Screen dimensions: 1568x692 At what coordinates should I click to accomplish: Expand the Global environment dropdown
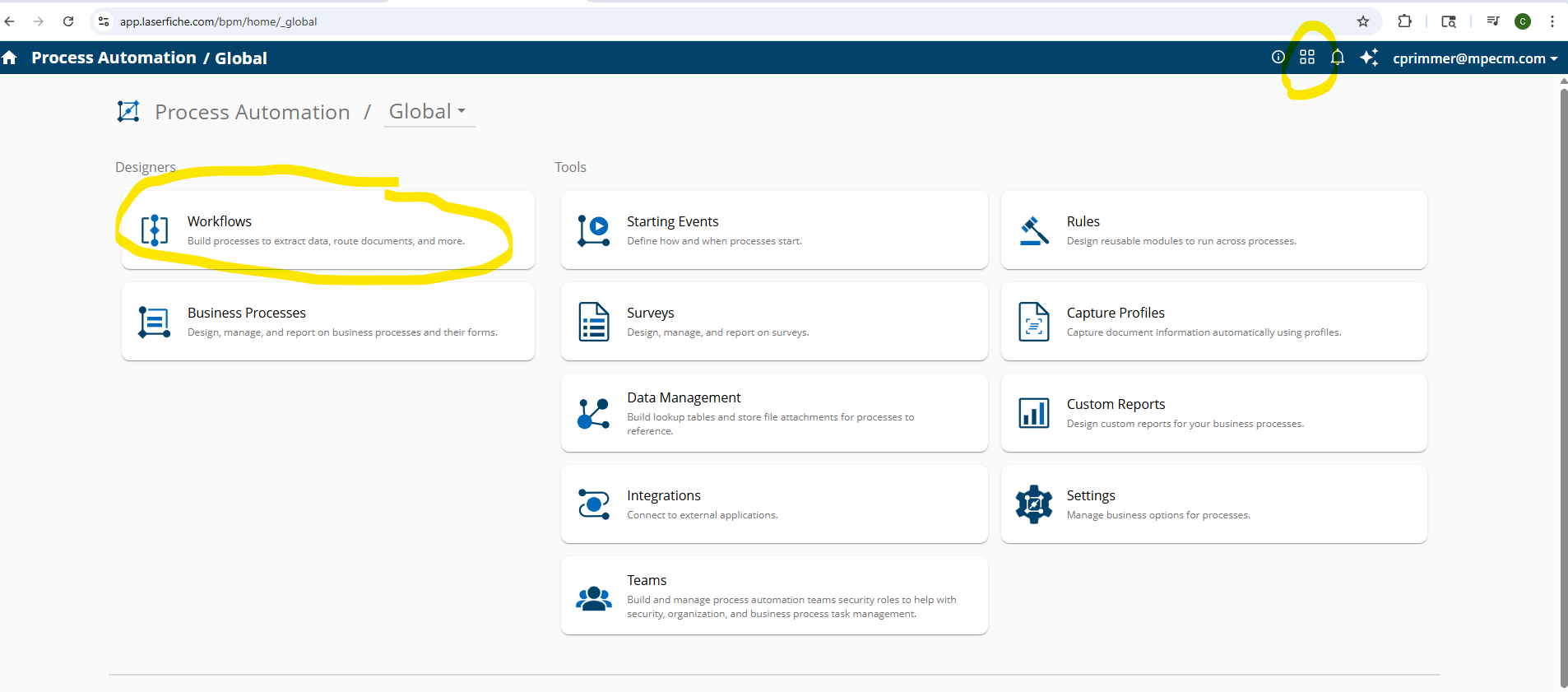428,111
